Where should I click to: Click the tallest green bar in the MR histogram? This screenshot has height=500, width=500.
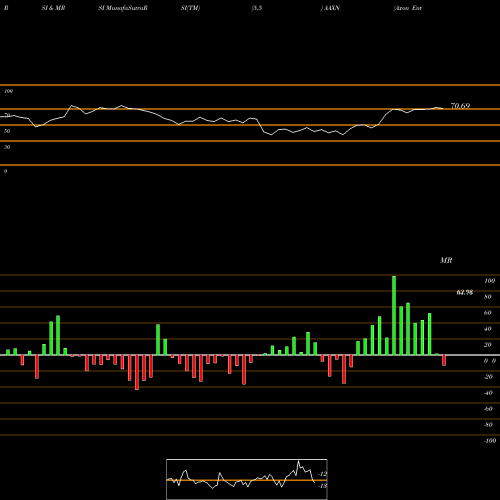point(394,315)
